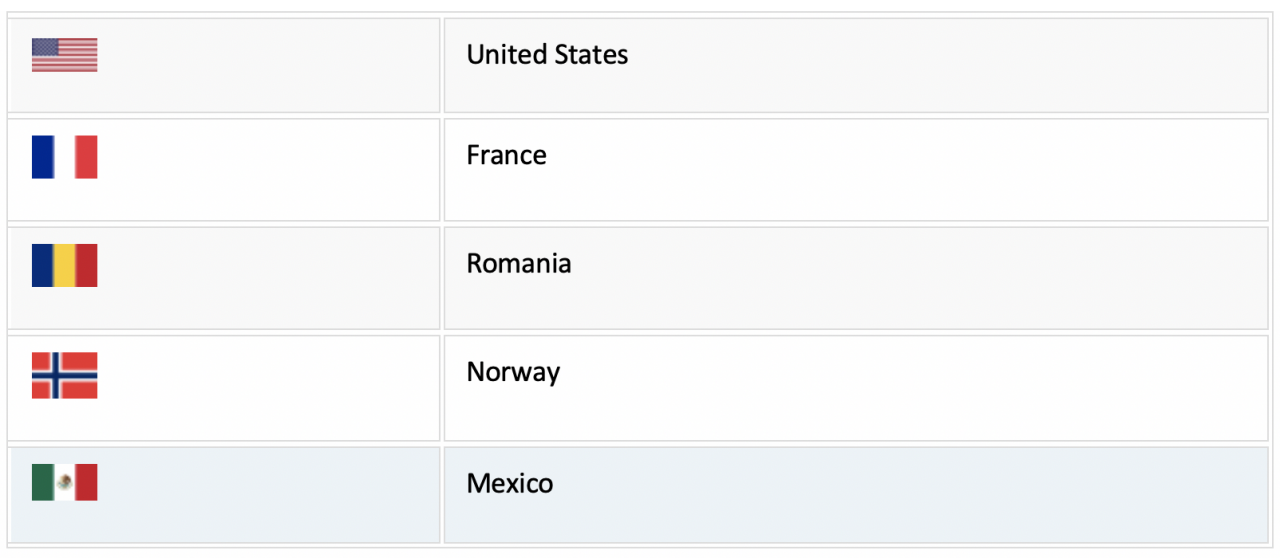Click the United States flag icon
The image size is (1280, 558).
64,55
